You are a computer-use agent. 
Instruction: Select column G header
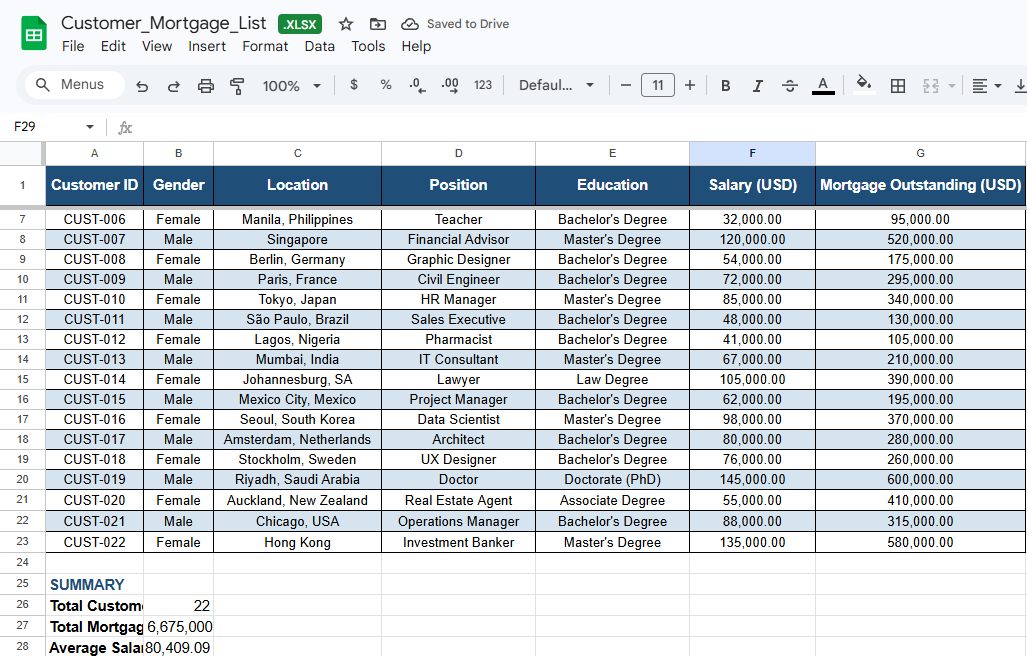click(x=920, y=153)
